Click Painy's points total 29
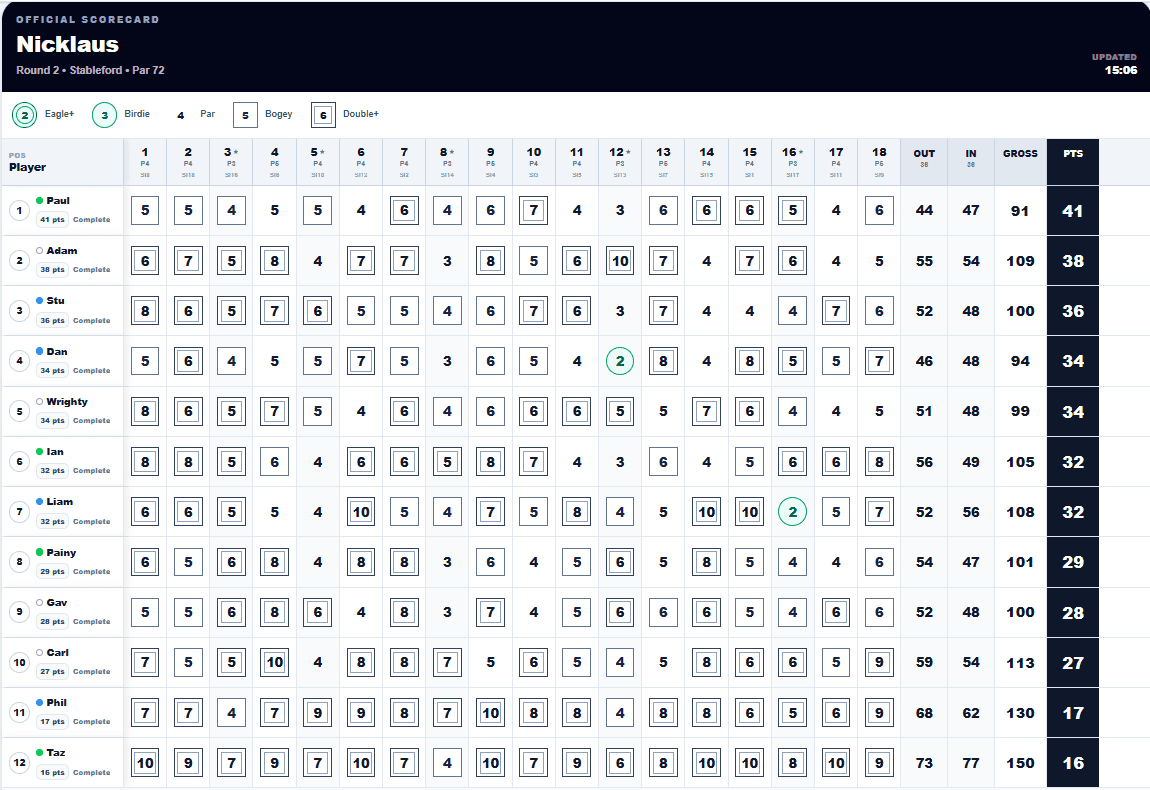This screenshot has height=790, width=1150. 1072,562
